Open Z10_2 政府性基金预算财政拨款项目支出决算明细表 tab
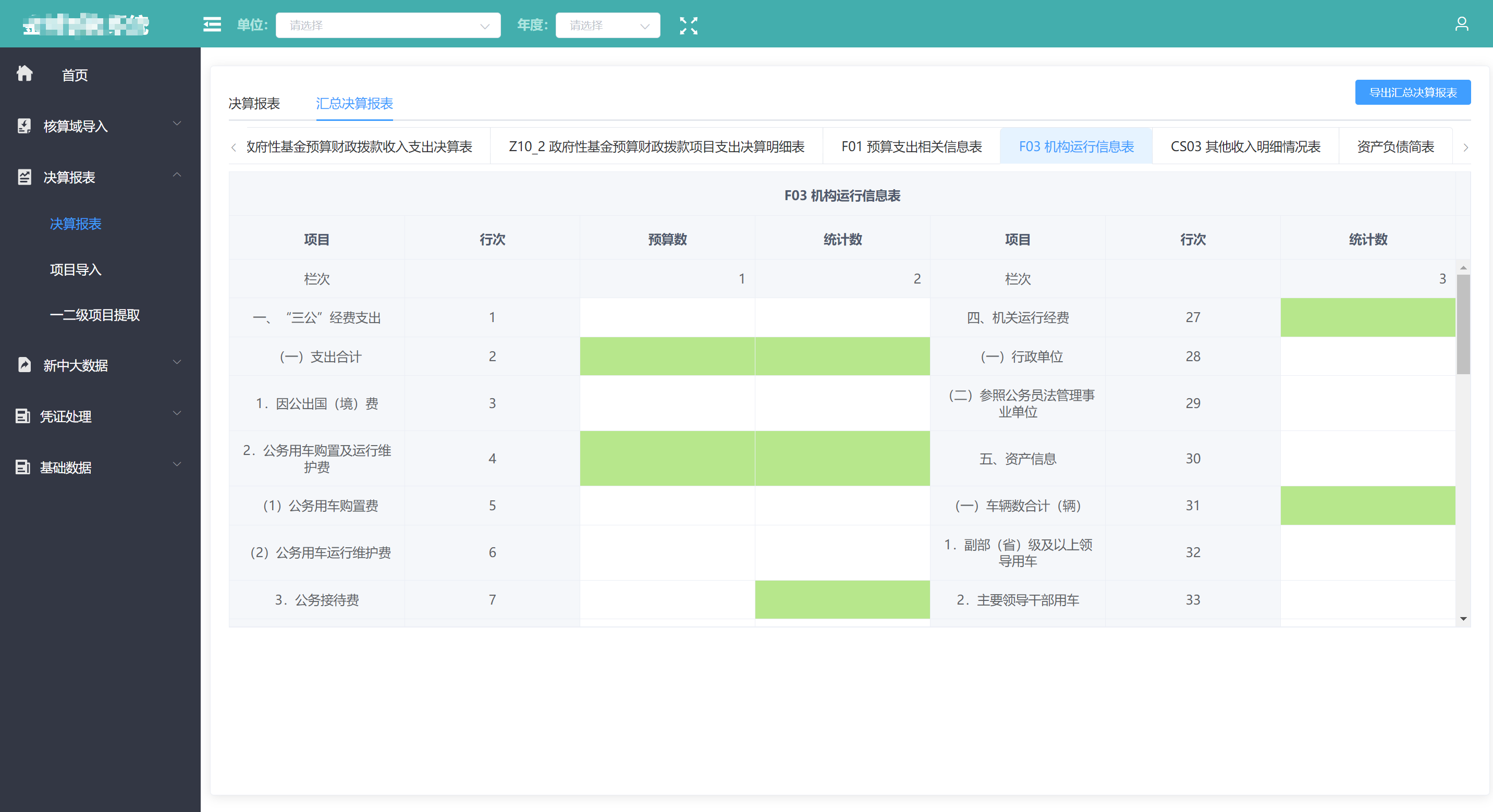Image resolution: width=1493 pixels, height=812 pixels. pyautogui.click(x=656, y=146)
